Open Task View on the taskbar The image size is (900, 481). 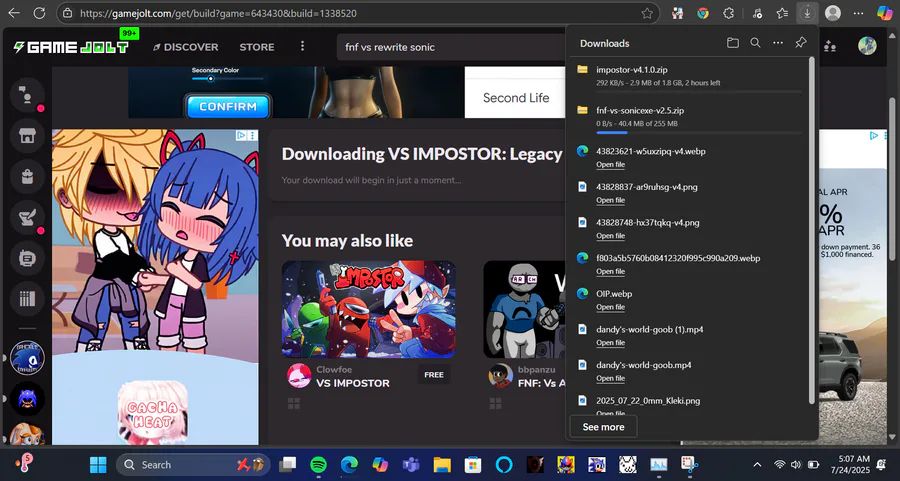[x=288, y=464]
